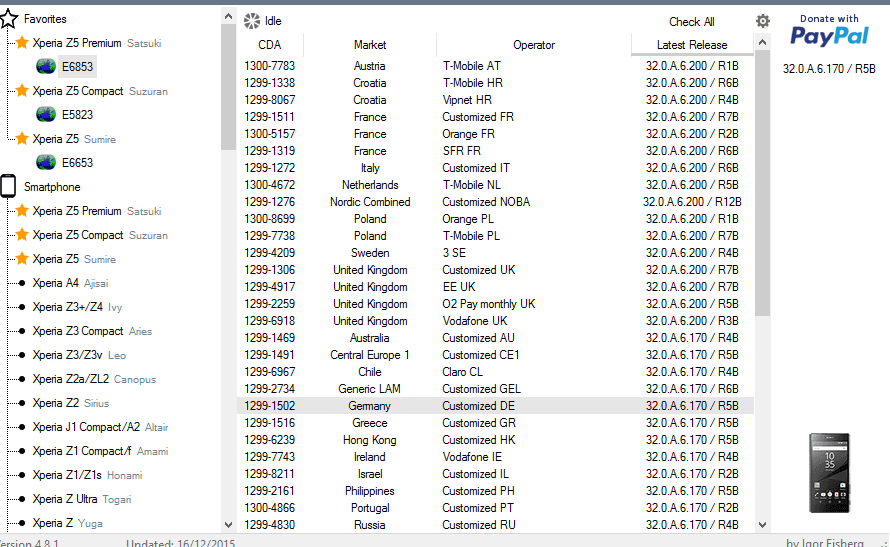The height and width of the screenshot is (547, 890).
Task: Select E5823 model in Favorites
Action: [77, 115]
